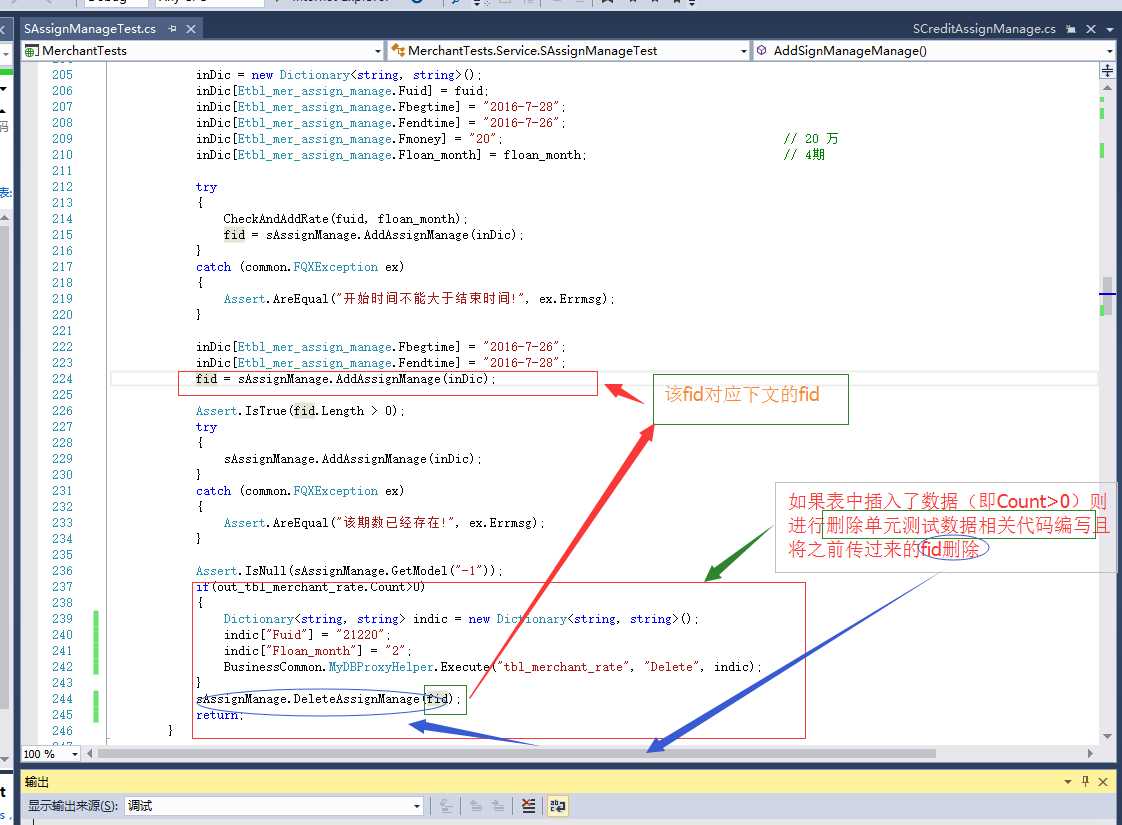Click Assert.IsNull(sAssignManage.GetModel("-1")) line
1122x825 pixels.
(349, 571)
